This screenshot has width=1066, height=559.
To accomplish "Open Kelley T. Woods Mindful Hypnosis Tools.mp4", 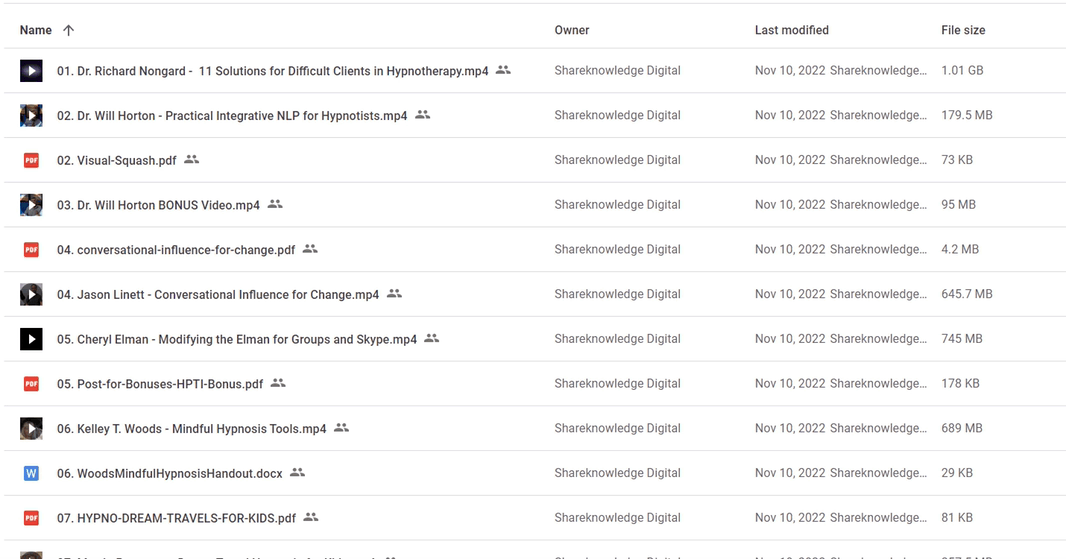I will (x=191, y=429).
